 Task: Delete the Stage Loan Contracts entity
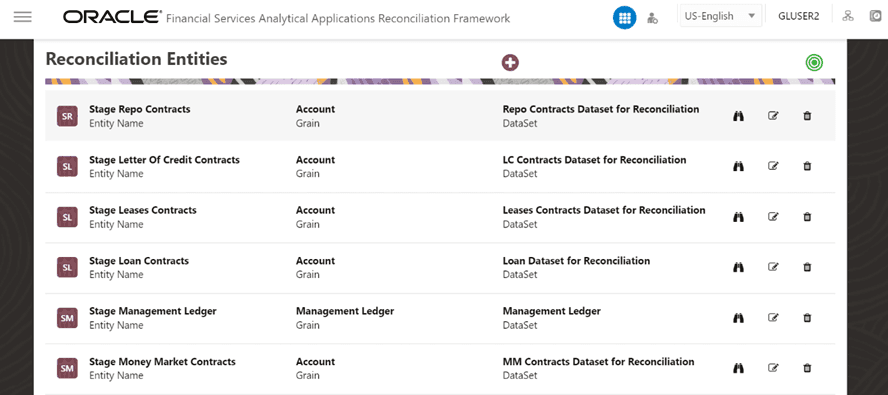(808, 267)
